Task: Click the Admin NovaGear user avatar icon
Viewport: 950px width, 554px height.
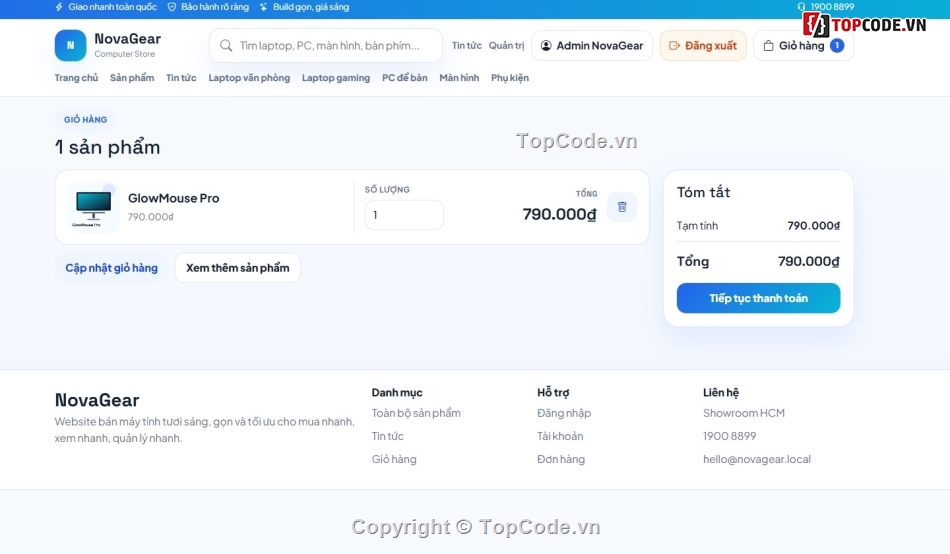Action: (x=546, y=45)
